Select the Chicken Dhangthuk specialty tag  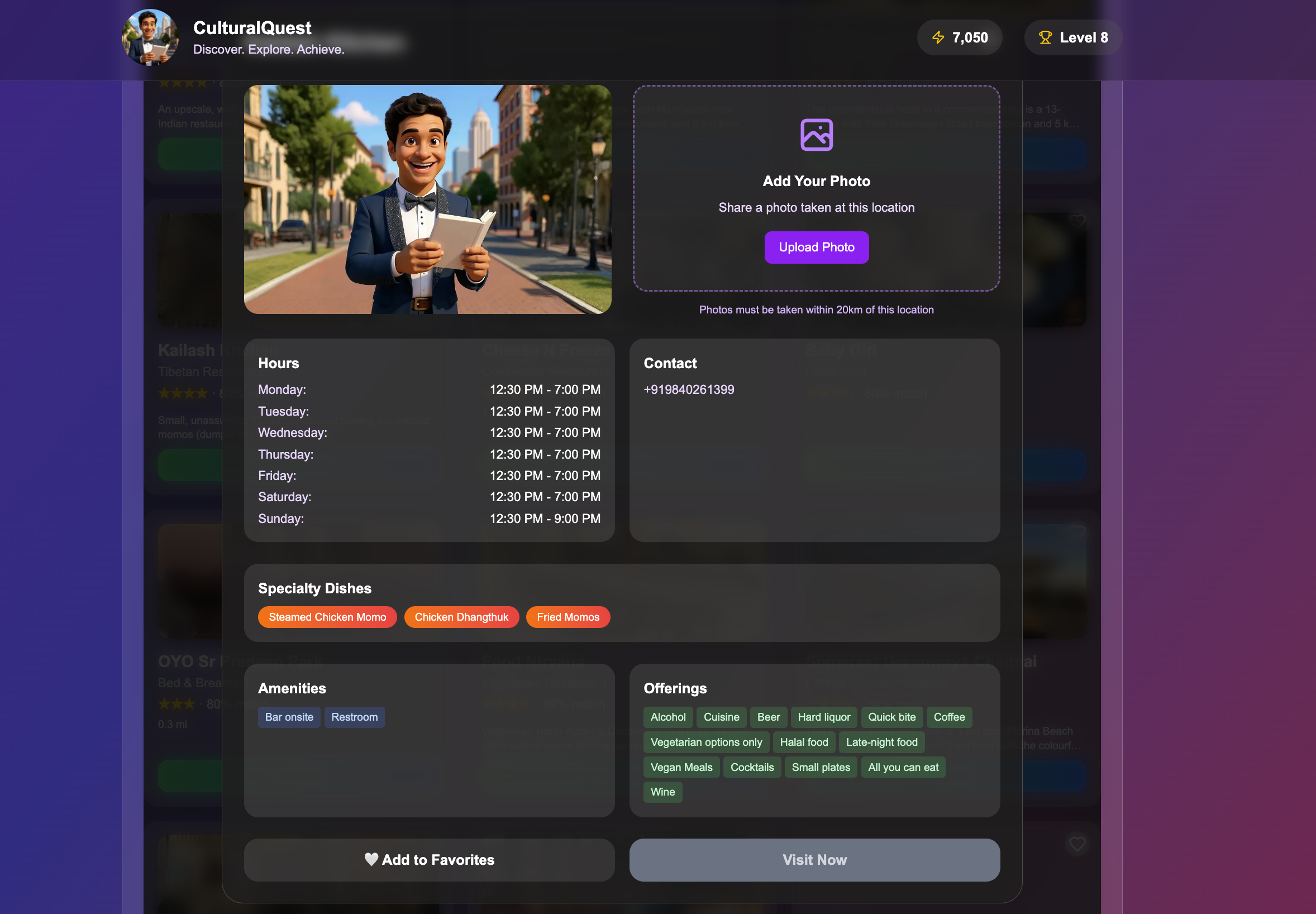(461, 617)
